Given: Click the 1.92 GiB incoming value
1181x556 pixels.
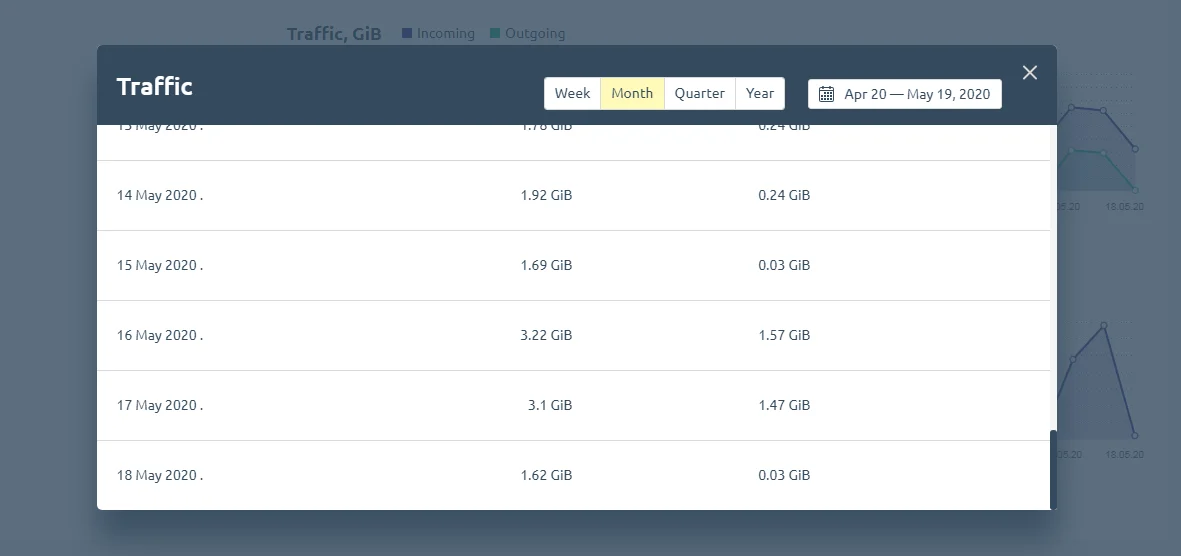Looking at the screenshot, I should point(546,195).
